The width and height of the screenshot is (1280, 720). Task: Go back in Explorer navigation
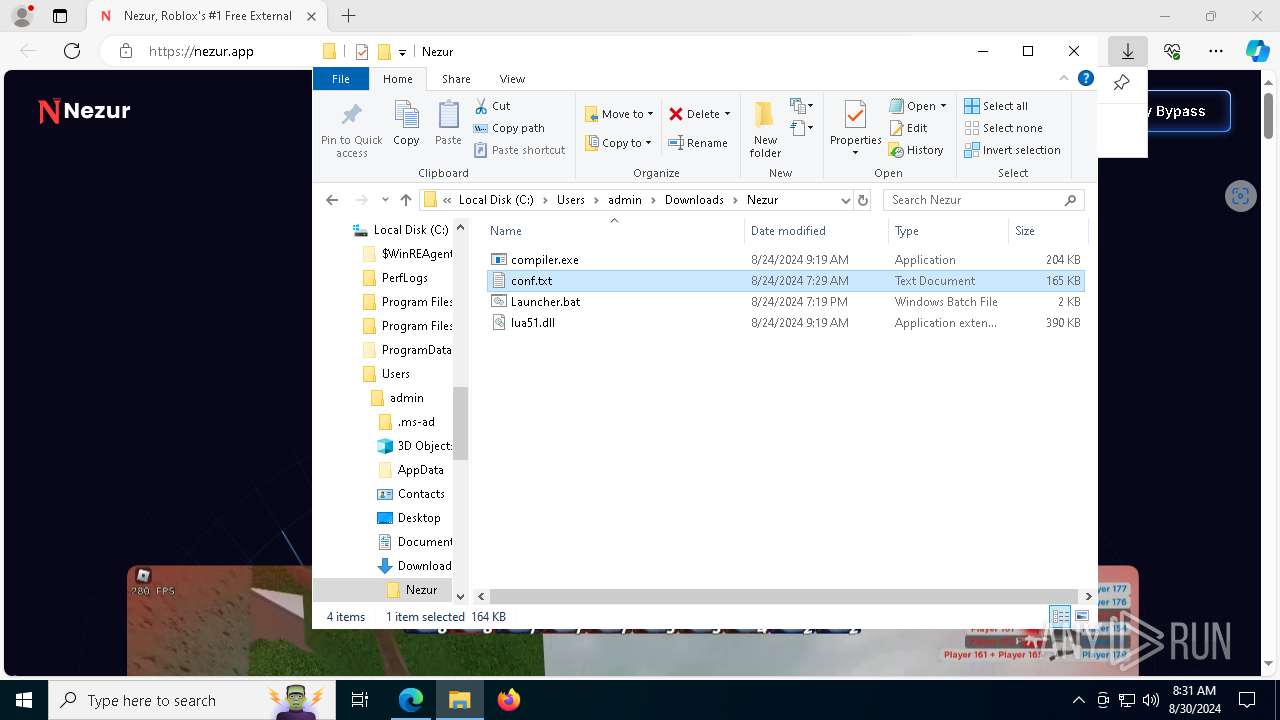tap(332, 200)
